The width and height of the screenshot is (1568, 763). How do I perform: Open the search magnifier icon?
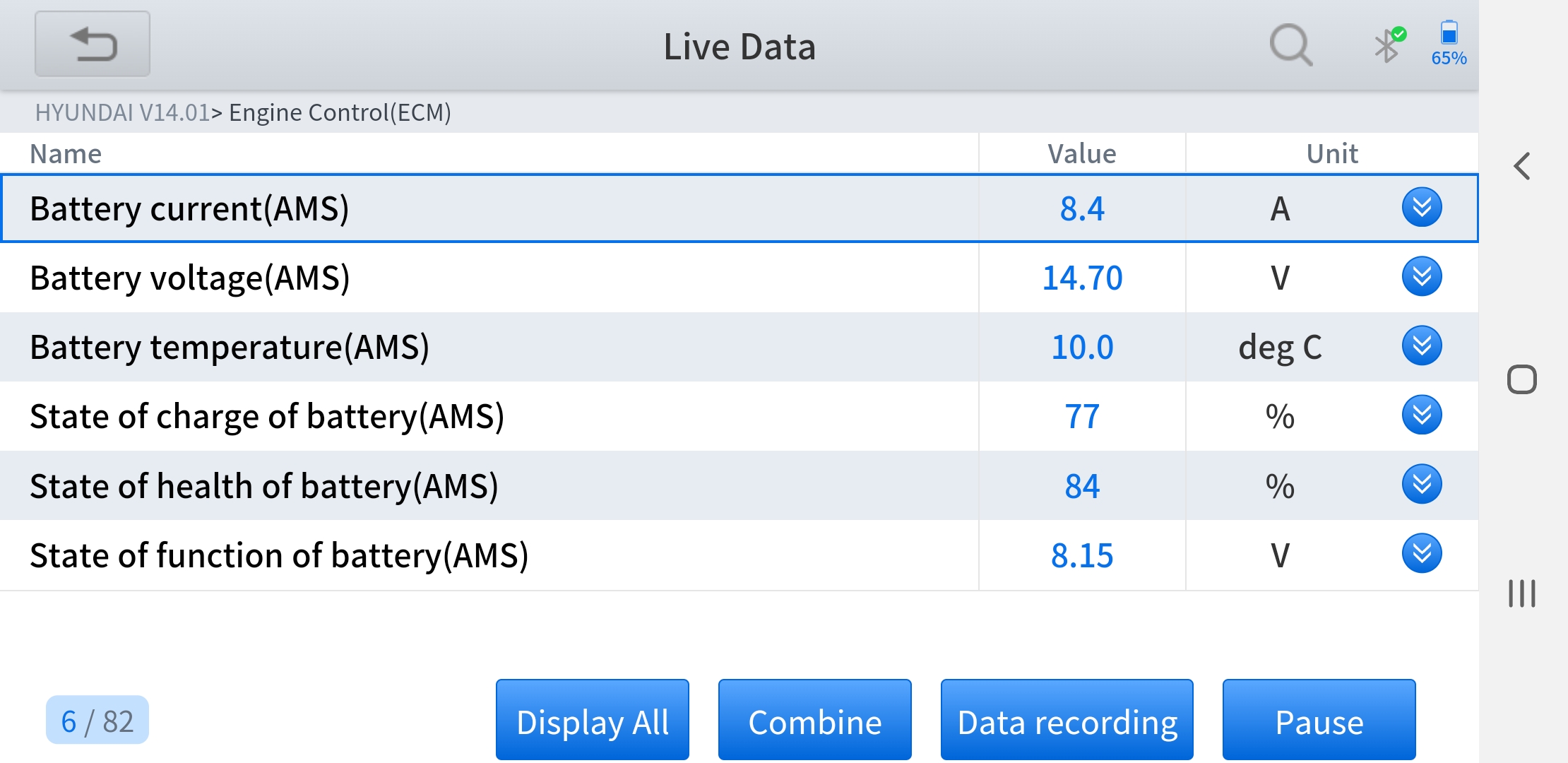(1290, 45)
